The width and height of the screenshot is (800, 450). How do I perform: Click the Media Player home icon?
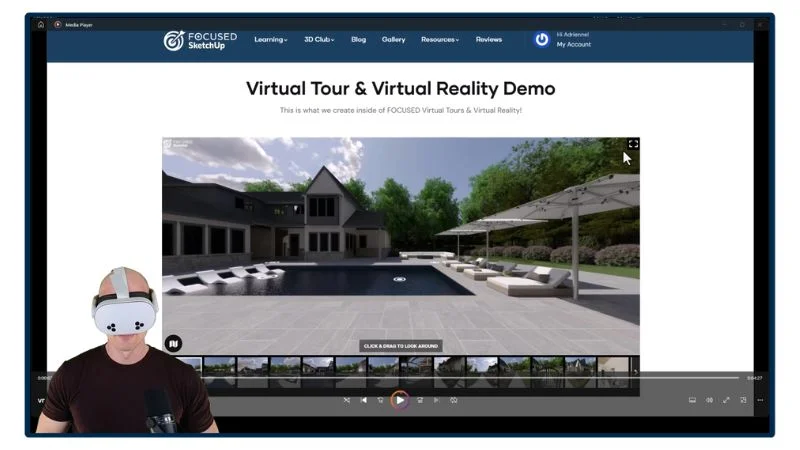(x=41, y=24)
